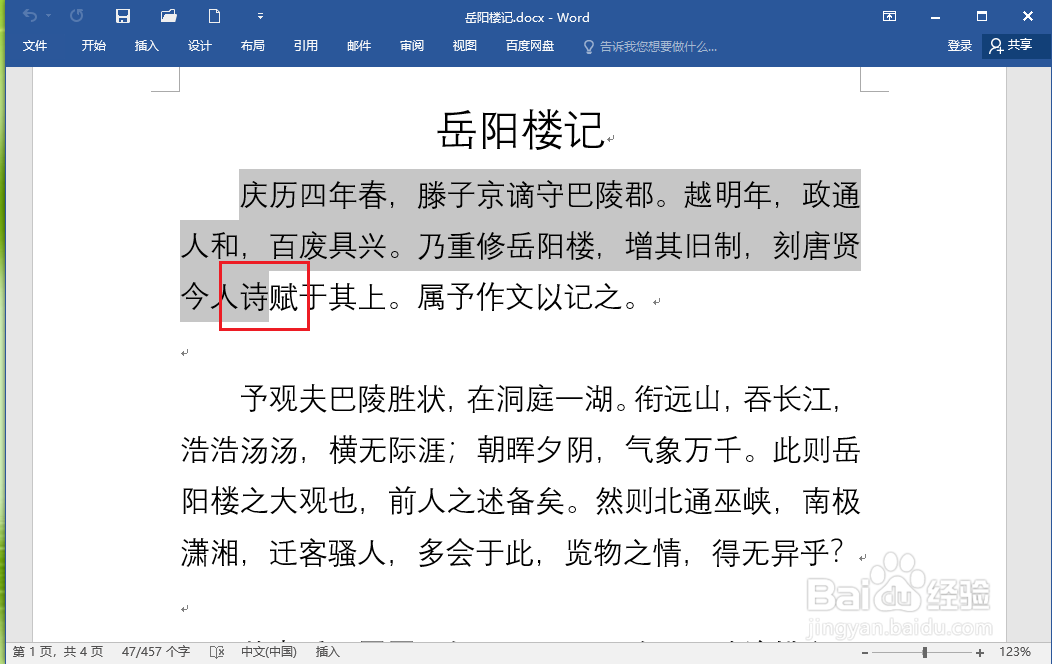Screen dimensions: 1052x664
Task: Click the Undo arrow in quick access toolbar
Action: [x=30, y=15]
